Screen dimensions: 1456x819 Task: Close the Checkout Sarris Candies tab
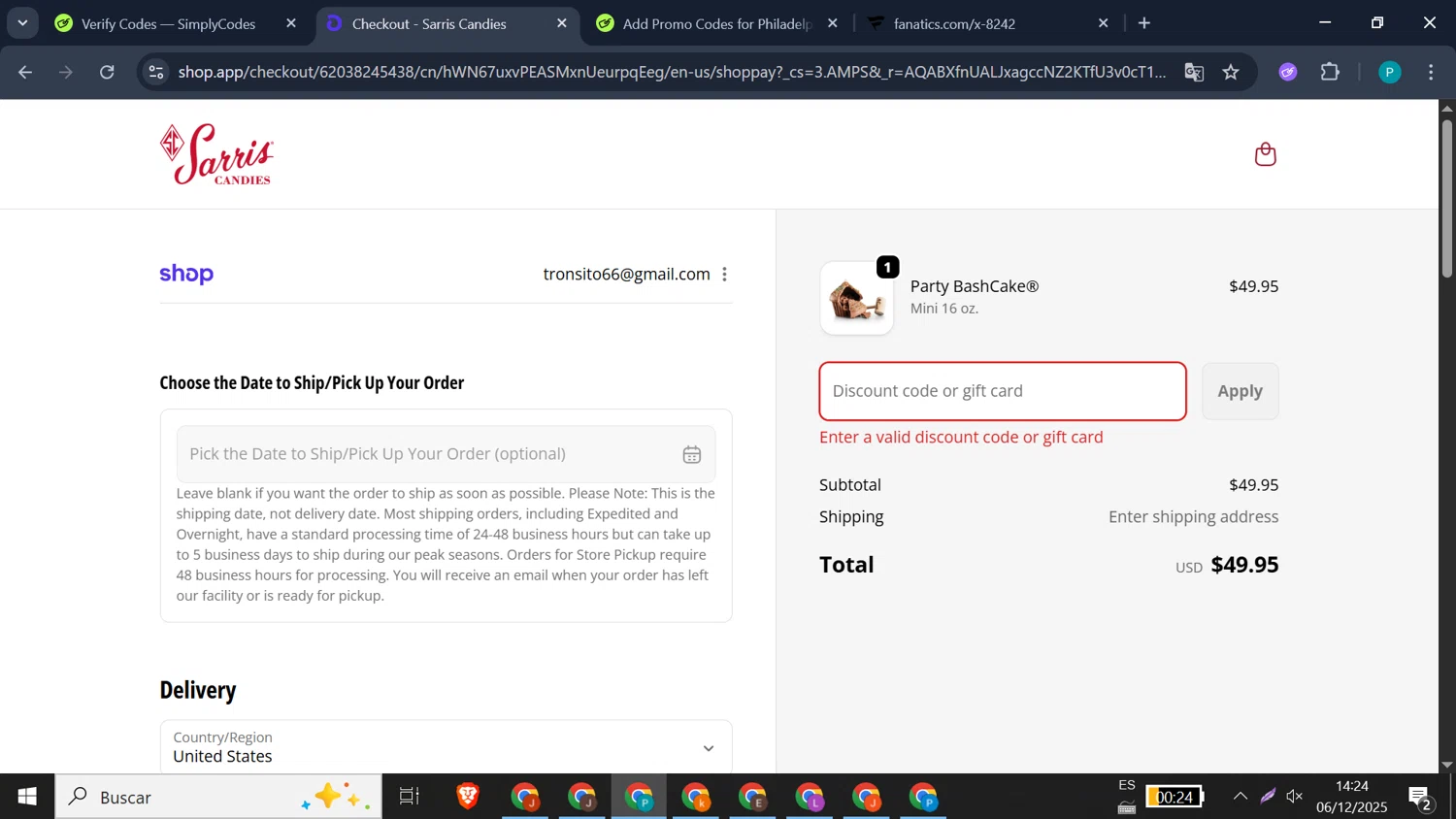click(561, 23)
